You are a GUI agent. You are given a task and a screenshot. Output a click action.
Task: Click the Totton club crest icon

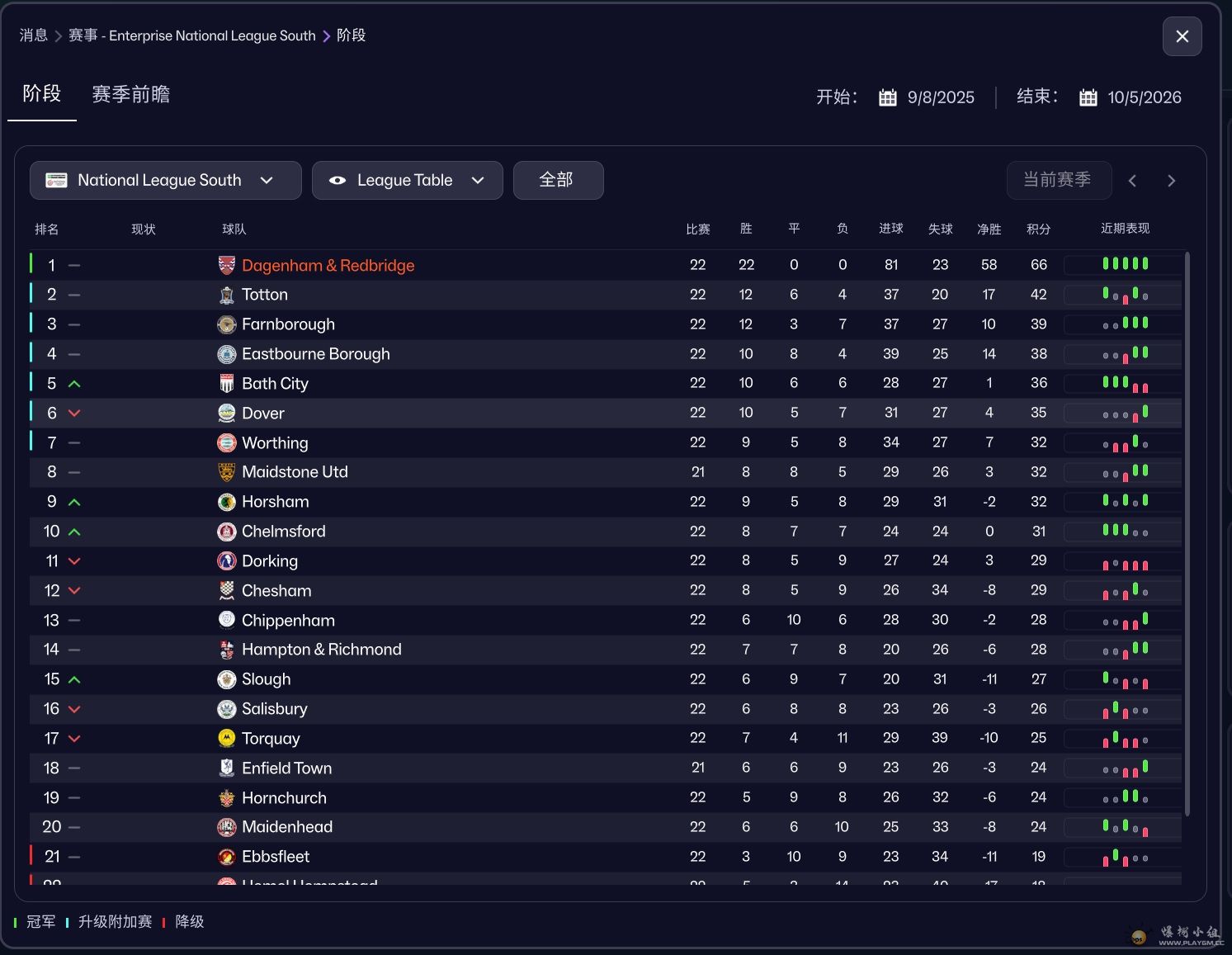(226, 295)
